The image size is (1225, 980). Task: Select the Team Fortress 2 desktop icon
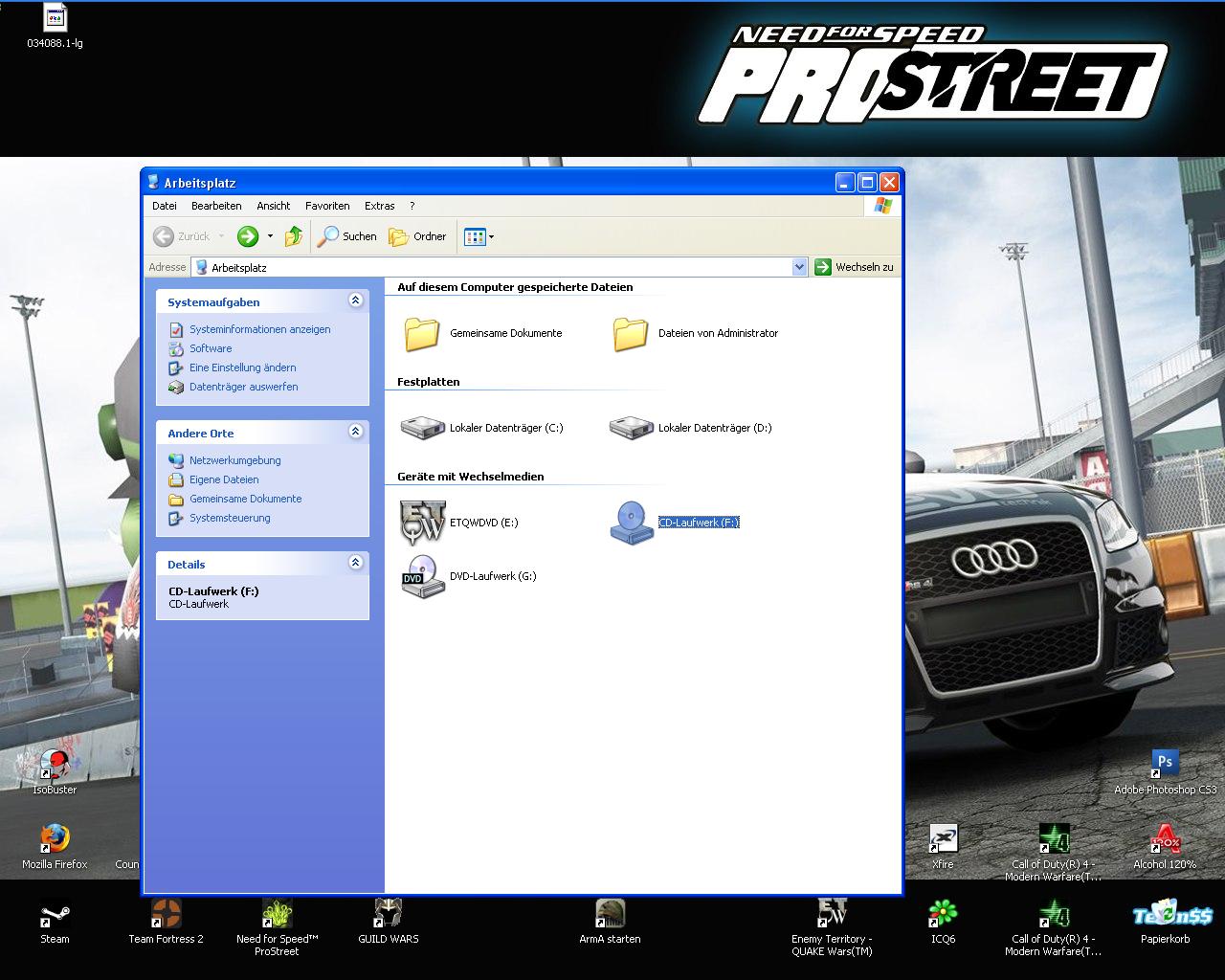167,913
